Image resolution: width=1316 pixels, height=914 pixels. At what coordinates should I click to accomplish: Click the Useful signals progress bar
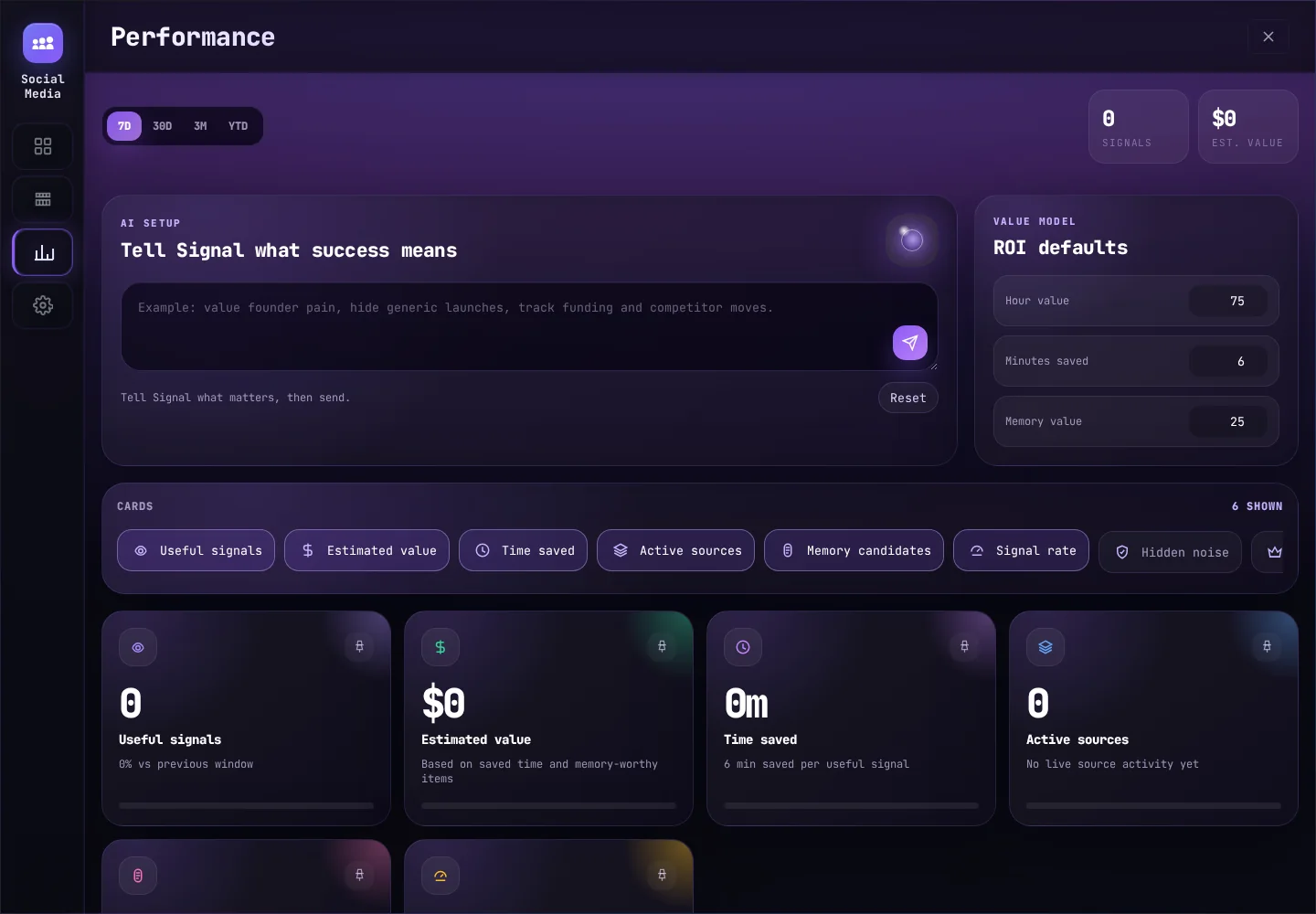tap(246, 805)
